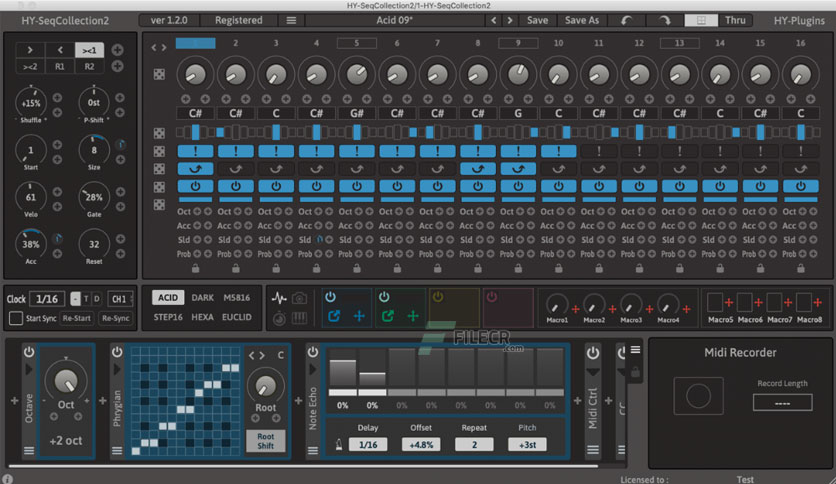Add Macro1 assignment with red plus
The width and height of the screenshot is (836, 484).
(x=575, y=309)
